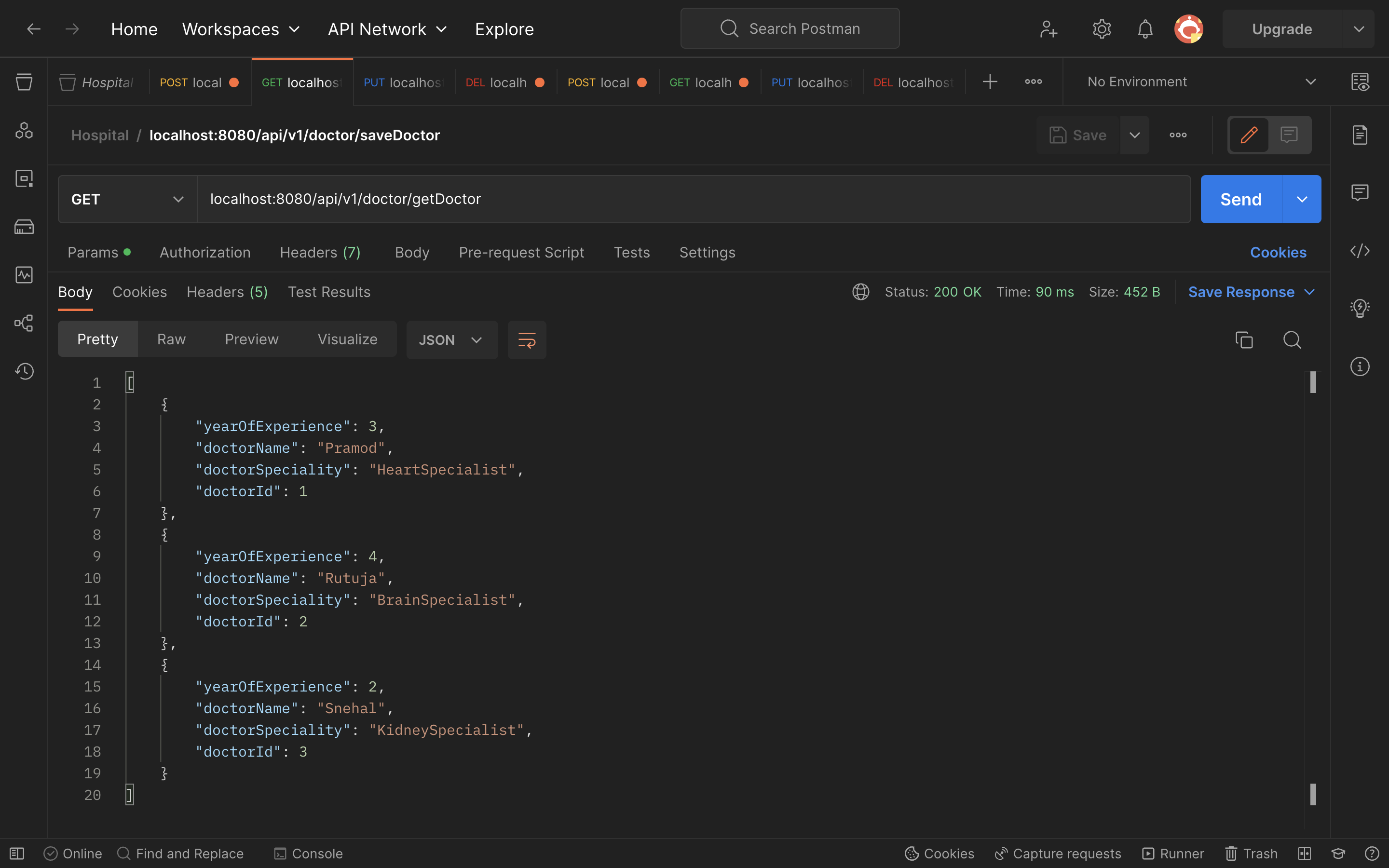Viewport: 1389px width, 868px height.
Task: Toggle two-pane layout in status bar
Action: coord(1305,854)
